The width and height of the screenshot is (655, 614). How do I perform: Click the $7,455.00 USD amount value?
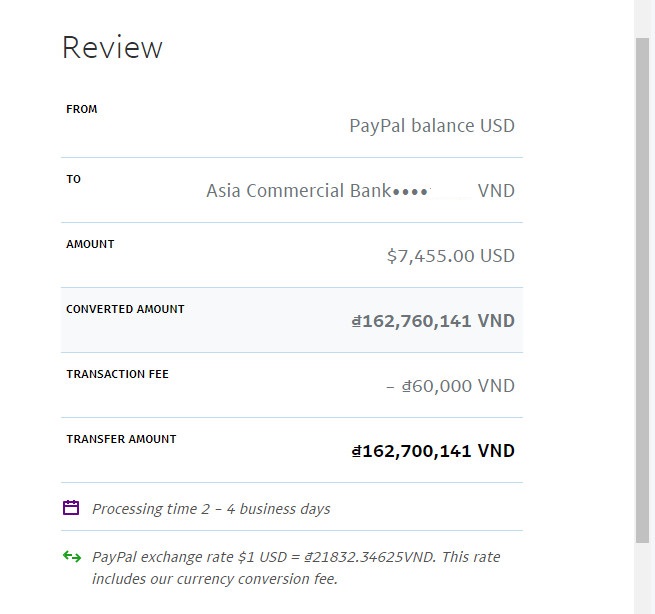click(x=450, y=256)
